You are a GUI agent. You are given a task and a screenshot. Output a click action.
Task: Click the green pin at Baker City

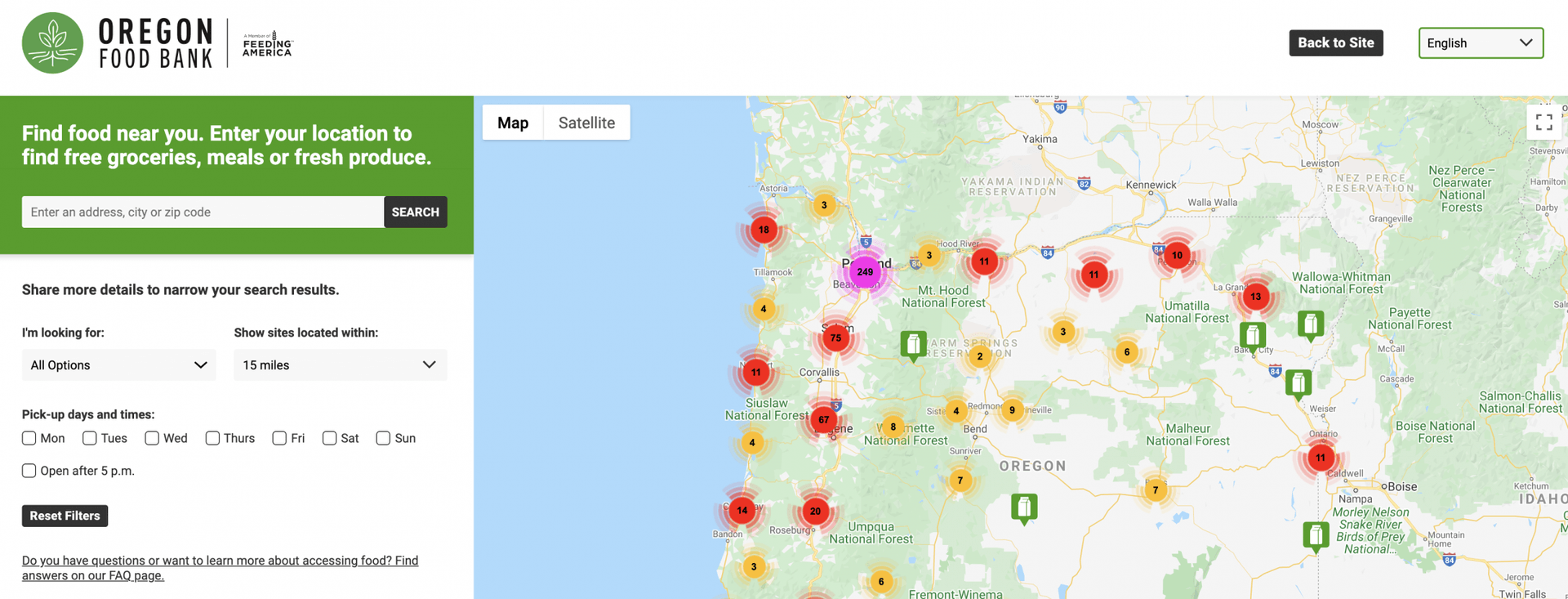(1253, 337)
